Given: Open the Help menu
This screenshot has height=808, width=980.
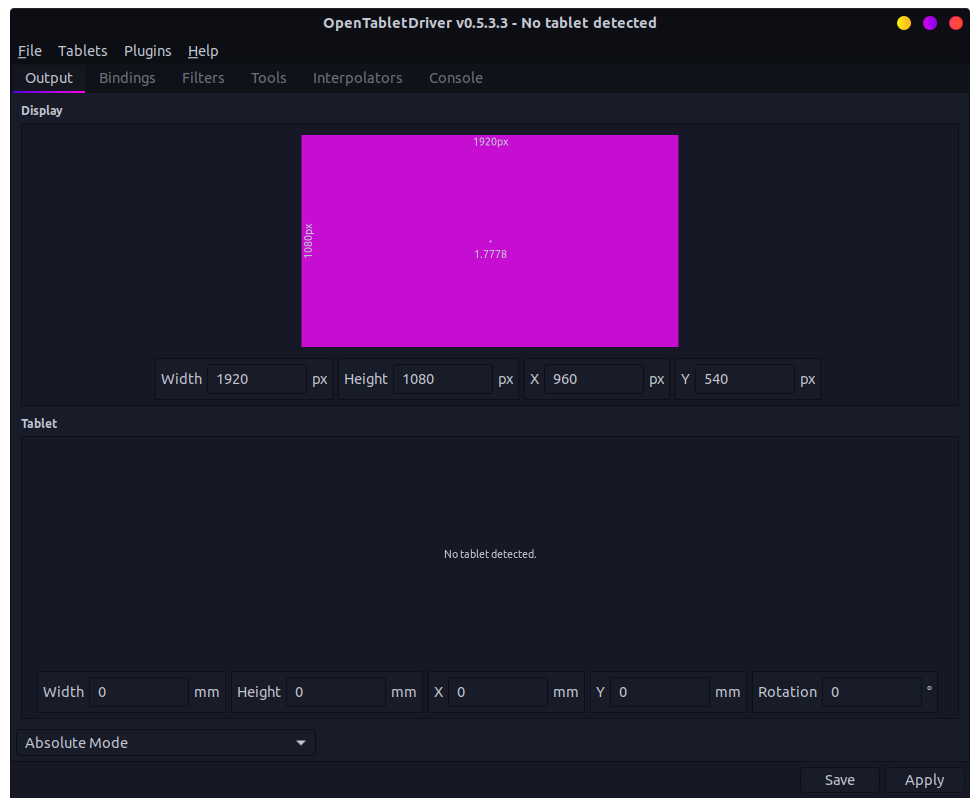Looking at the screenshot, I should click(203, 51).
